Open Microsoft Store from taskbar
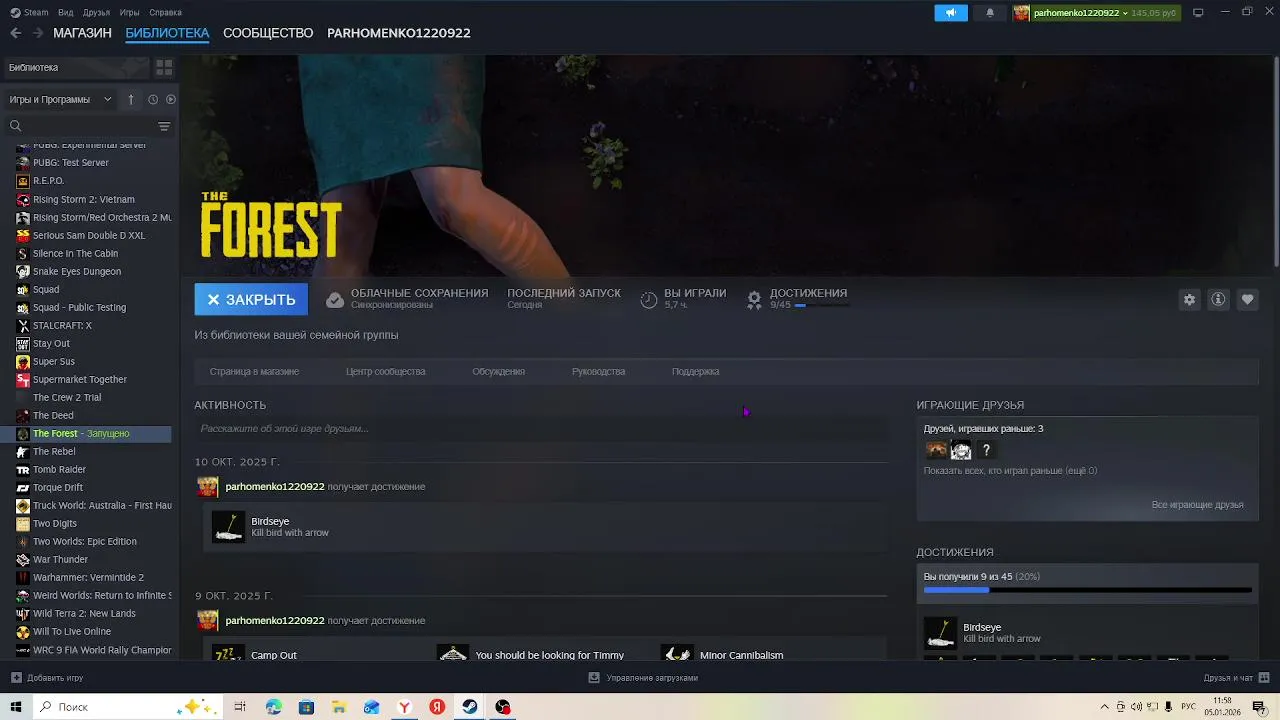Screen dimensions: 1280x720 point(306,707)
